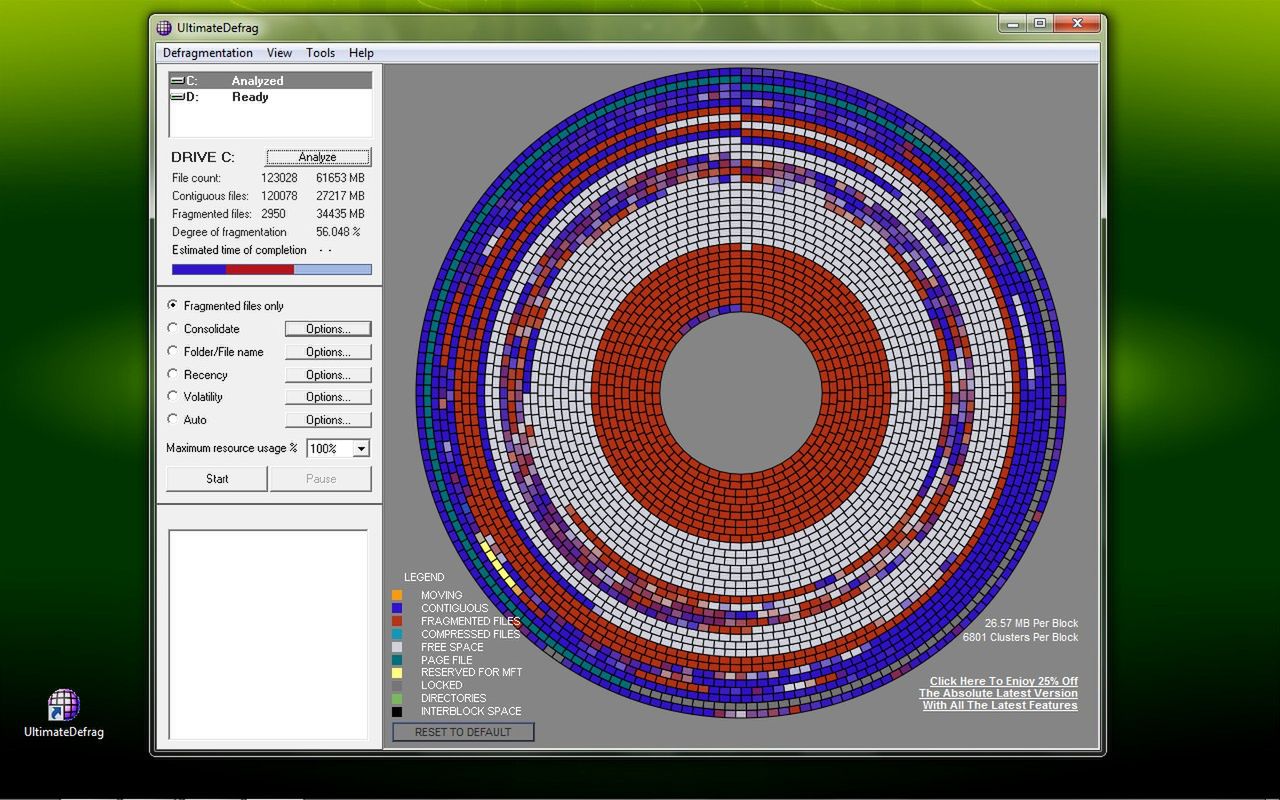Click the LEGEND heading text
The height and width of the screenshot is (800, 1280).
(x=424, y=577)
